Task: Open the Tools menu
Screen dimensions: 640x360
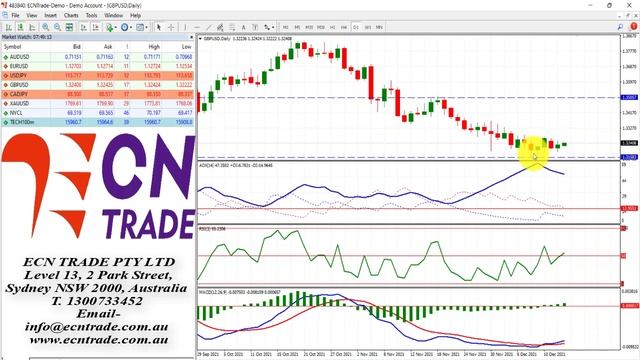Action: pos(91,16)
